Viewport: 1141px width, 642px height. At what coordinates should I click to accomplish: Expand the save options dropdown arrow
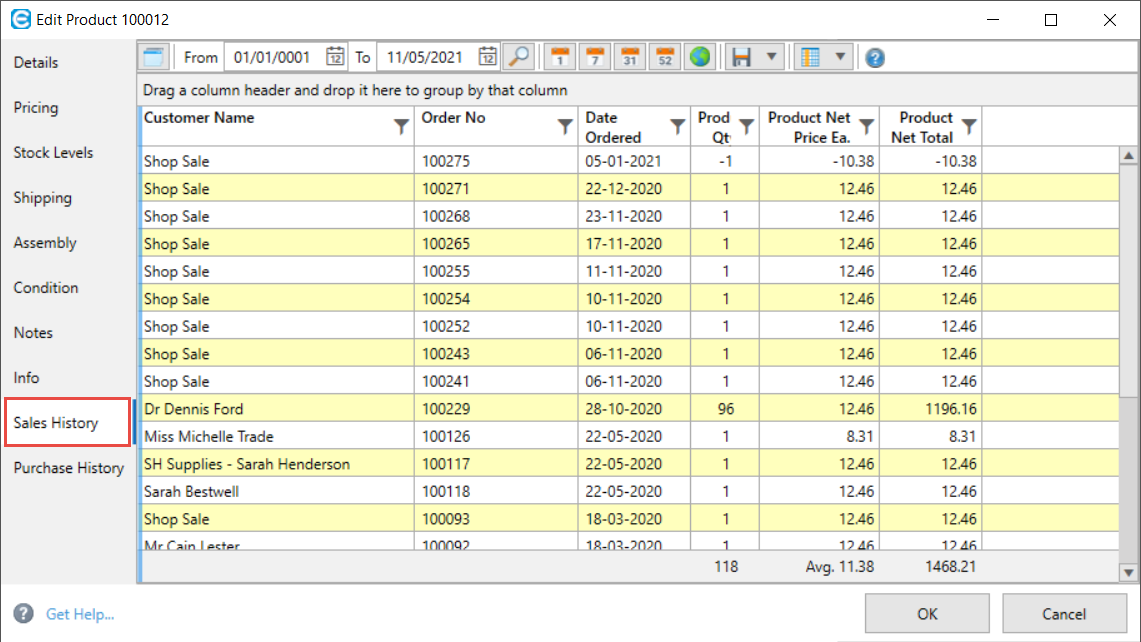771,57
